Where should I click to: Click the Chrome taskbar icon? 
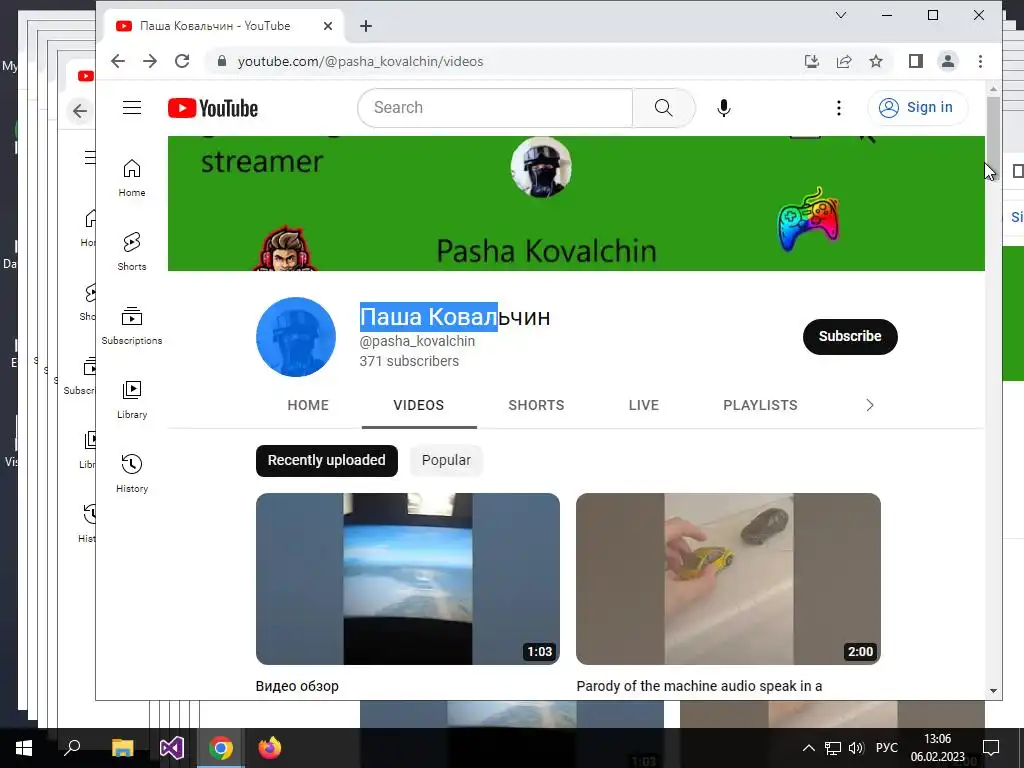pyautogui.click(x=221, y=748)
